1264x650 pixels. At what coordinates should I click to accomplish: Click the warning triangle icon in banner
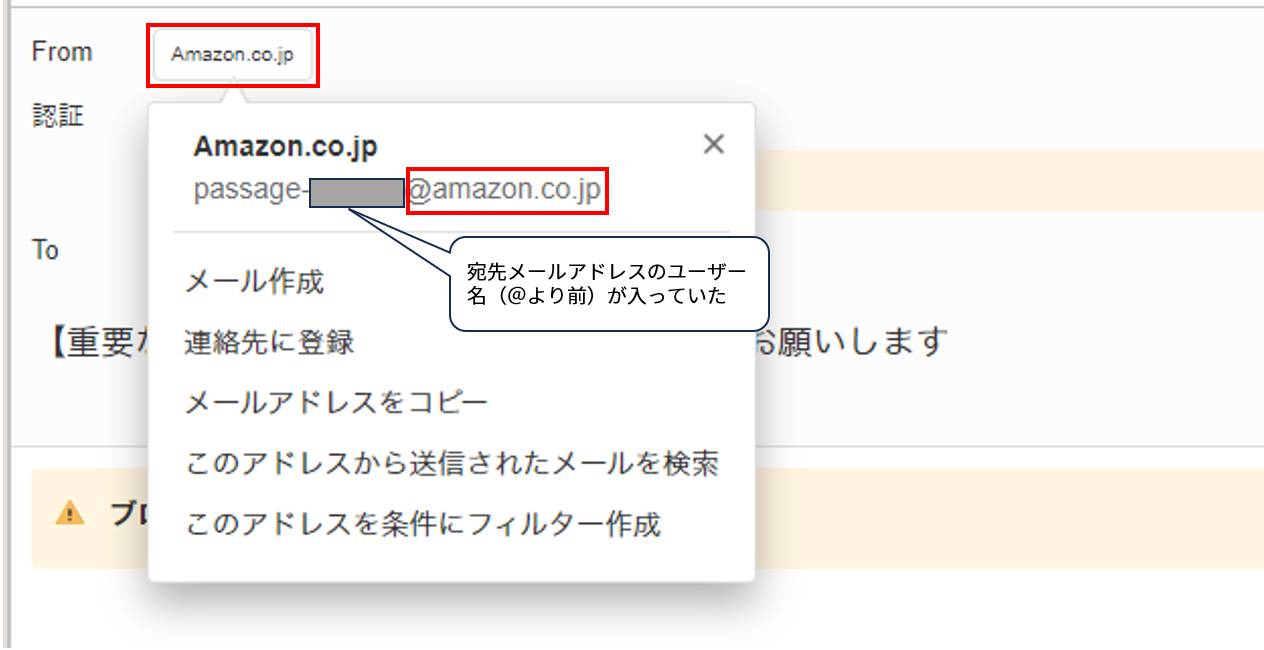[70, 513]
